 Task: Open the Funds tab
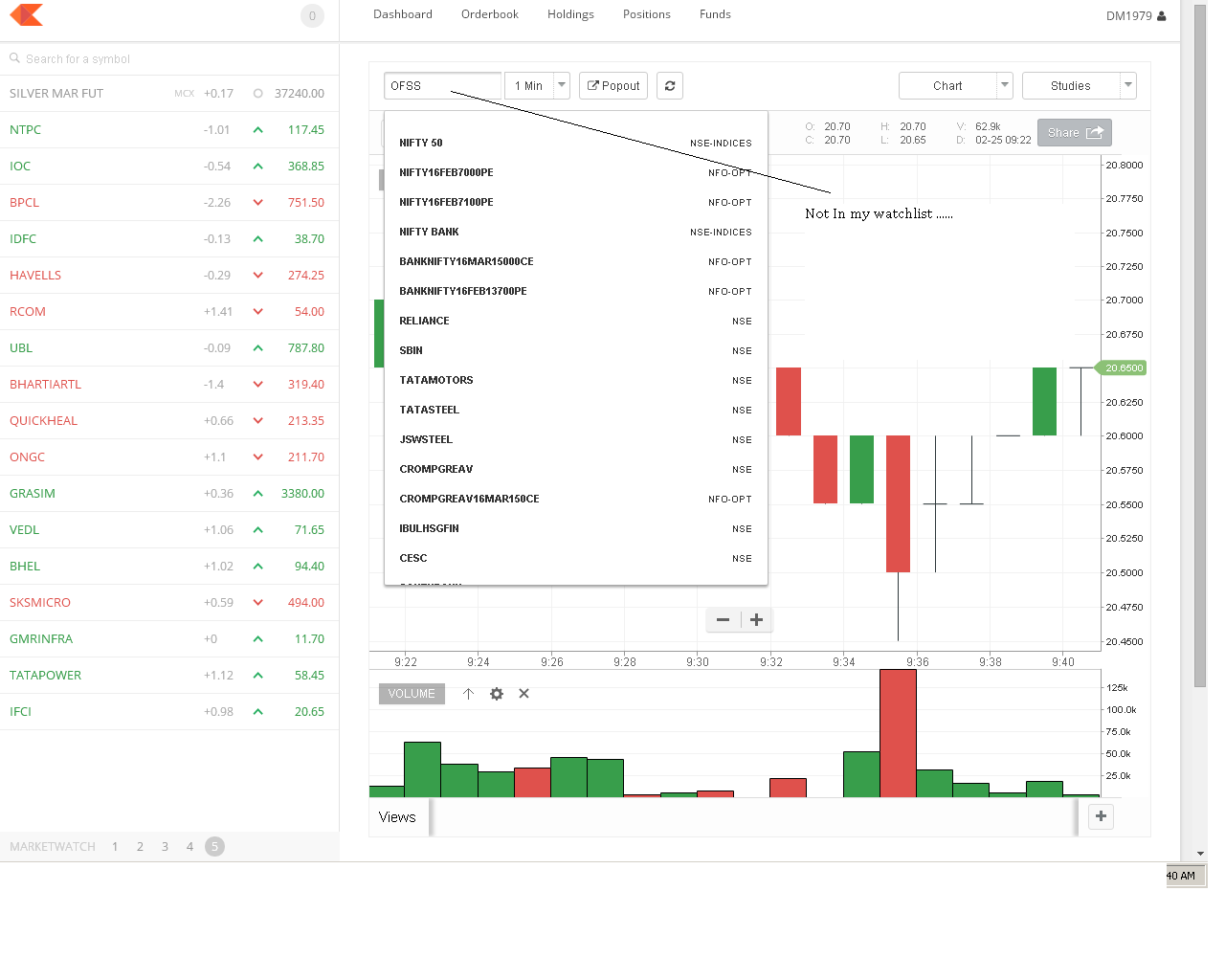[715, 14]
